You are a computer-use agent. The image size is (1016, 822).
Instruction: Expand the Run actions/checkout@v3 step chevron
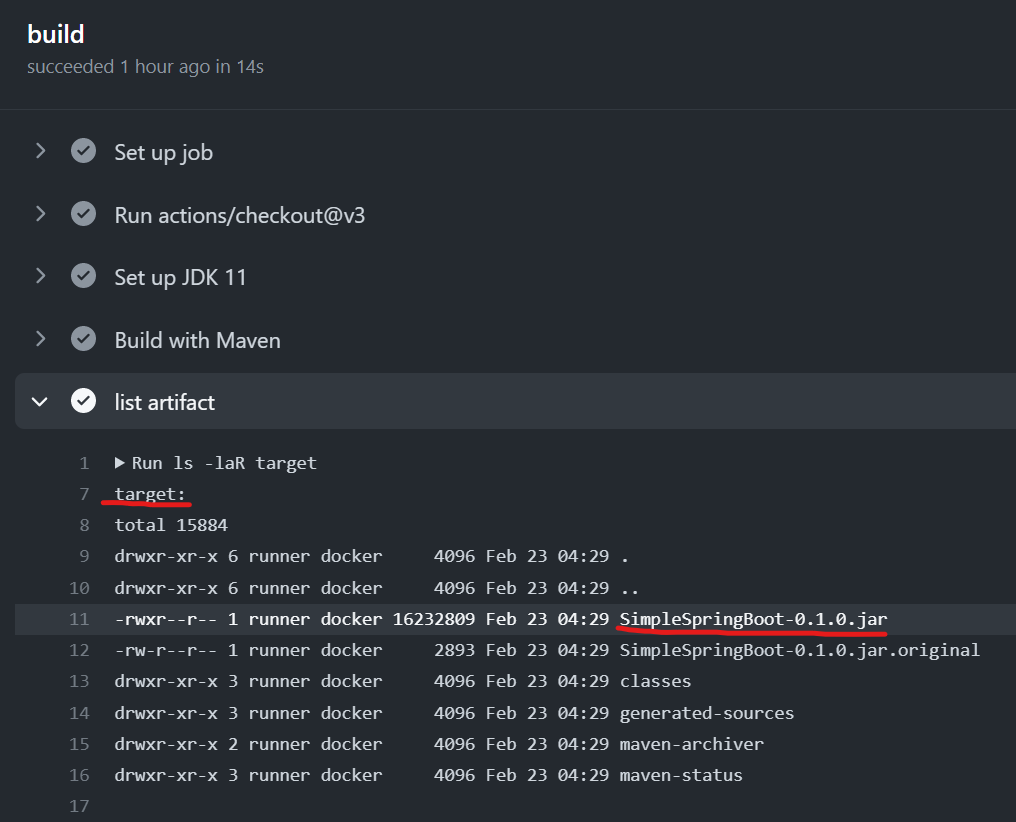tap(40, 214)
